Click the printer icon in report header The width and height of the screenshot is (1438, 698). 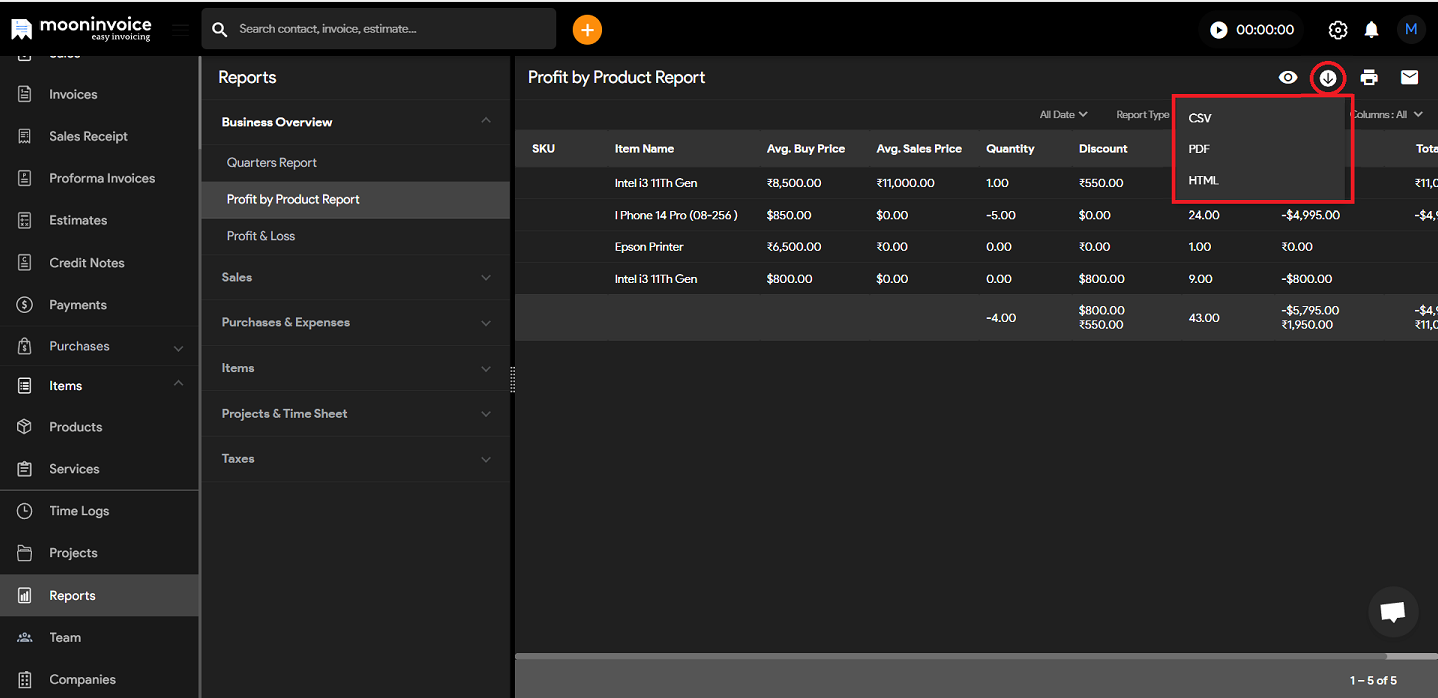1369,78
